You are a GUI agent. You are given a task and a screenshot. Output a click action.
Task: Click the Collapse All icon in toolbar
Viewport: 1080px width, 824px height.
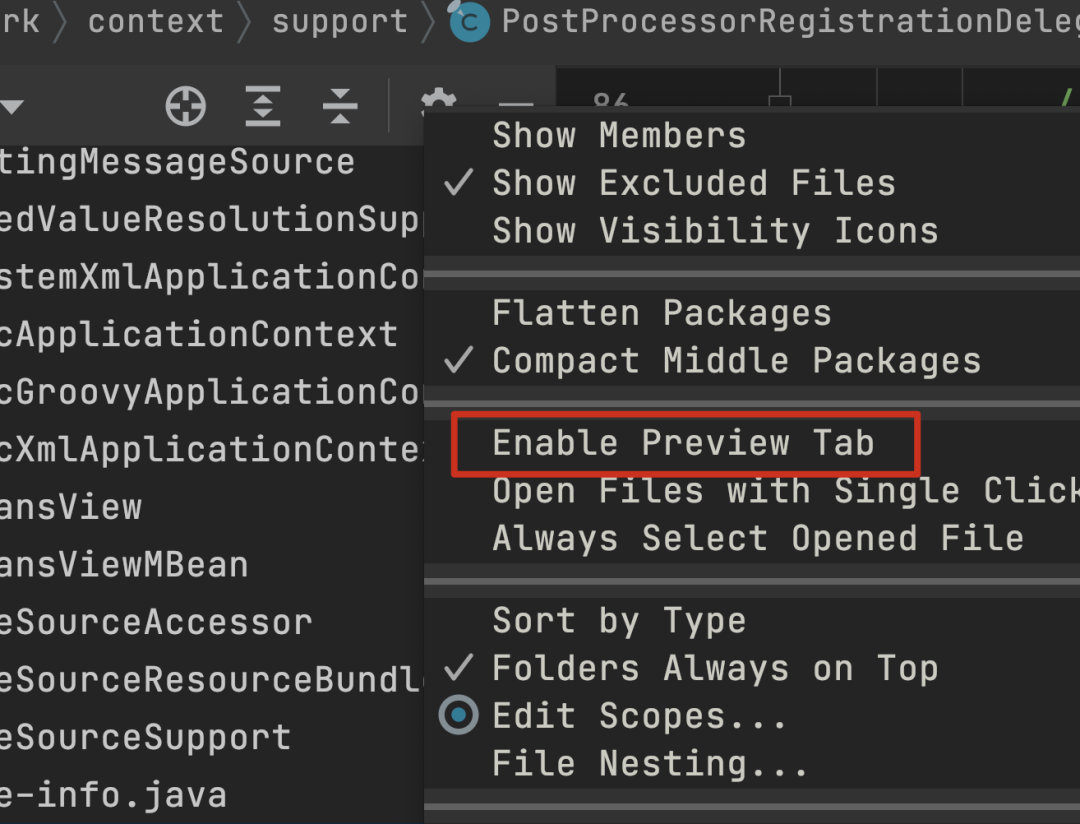point(340,106)
